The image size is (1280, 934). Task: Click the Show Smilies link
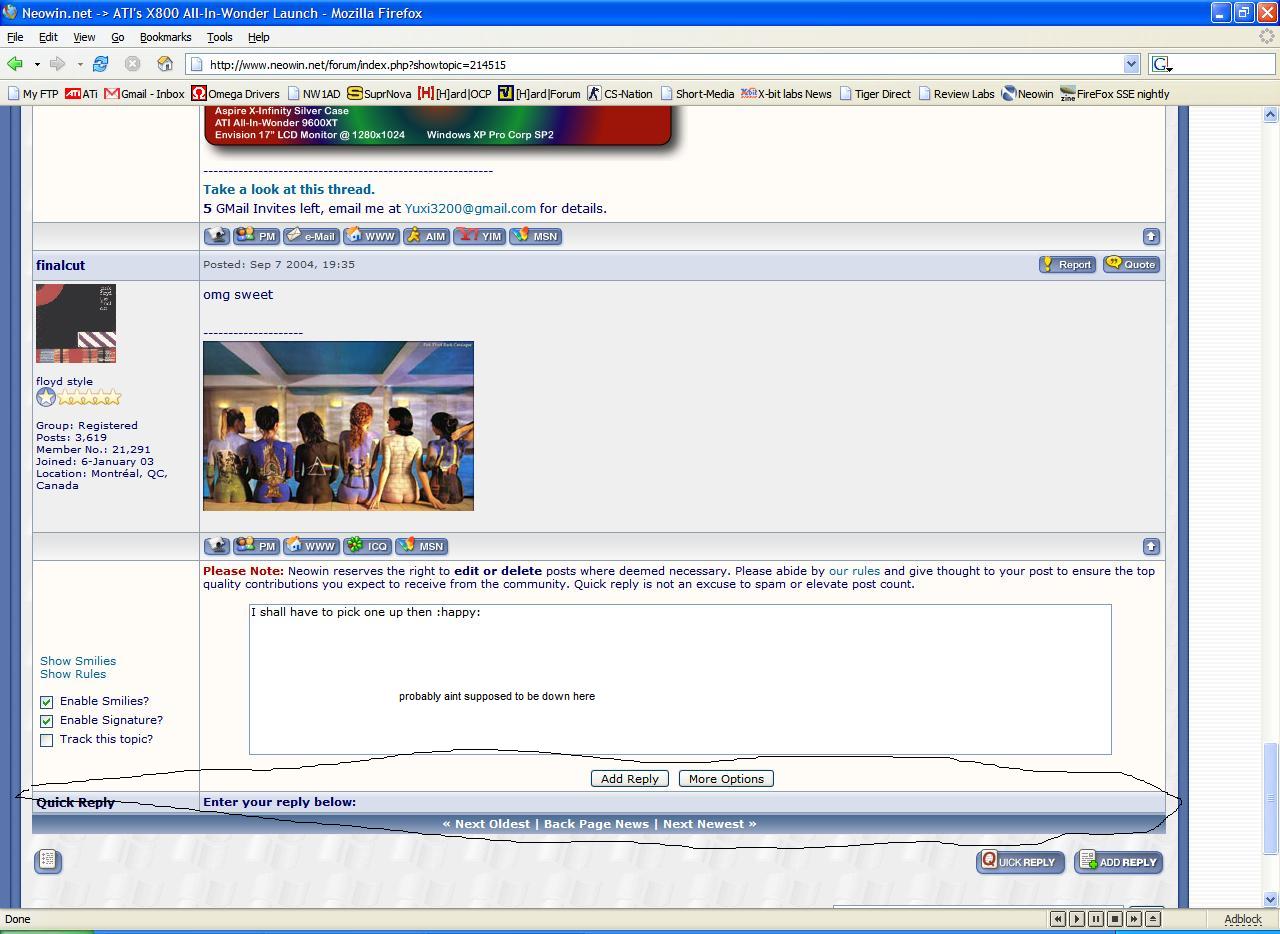tap(78, 661)
